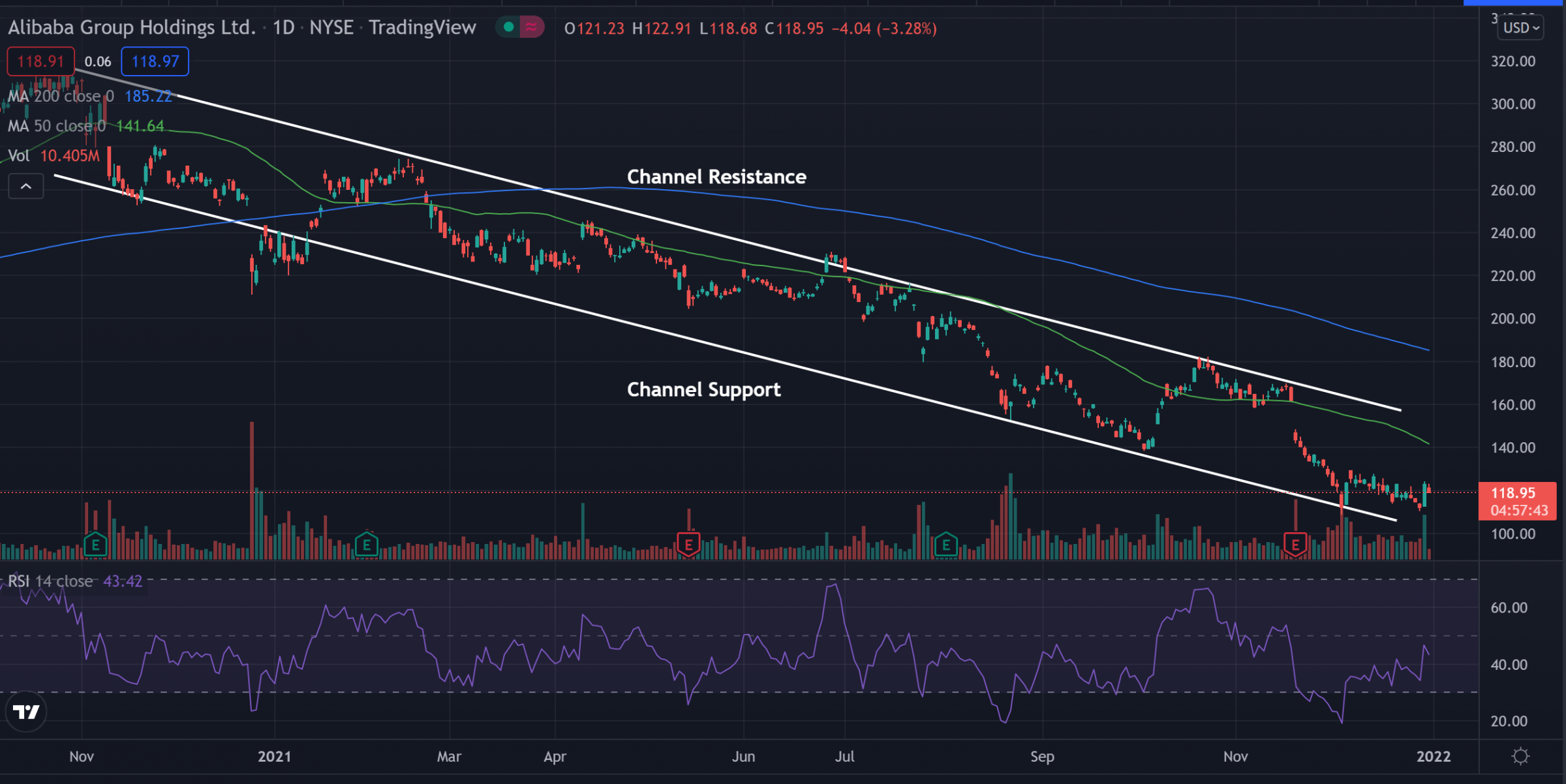This screenshot has width=1566, height=784.
Task: Click the May red earnings marker
Action: (x=688, y=544)
